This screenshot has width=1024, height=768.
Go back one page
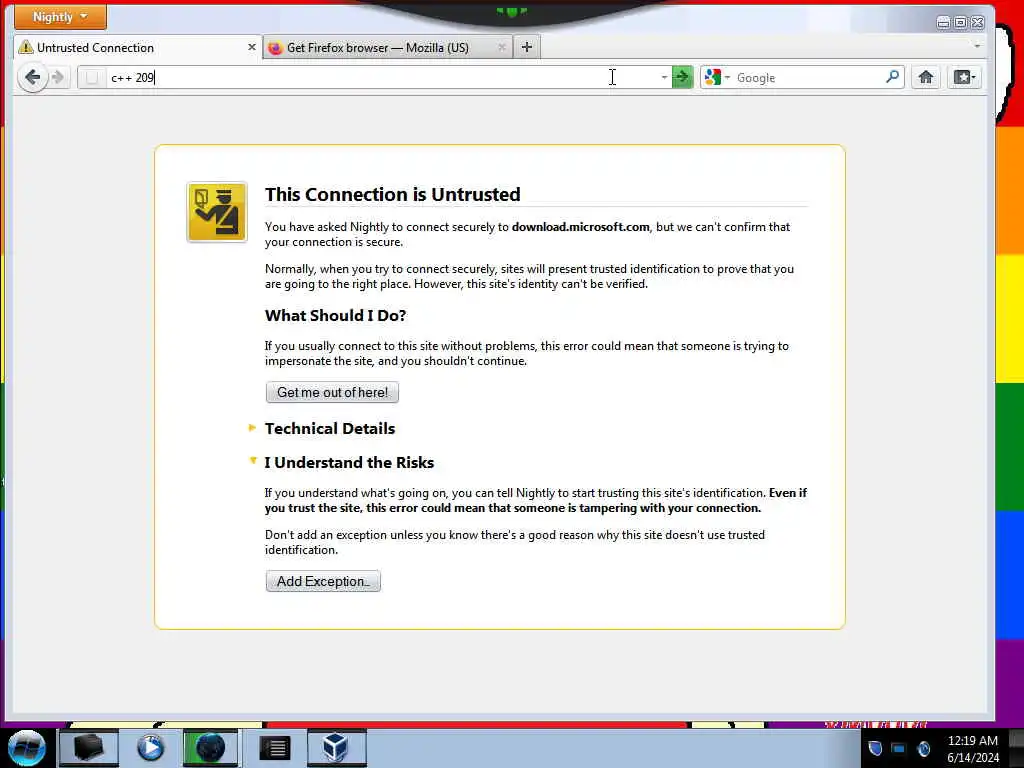click(33, 78)
